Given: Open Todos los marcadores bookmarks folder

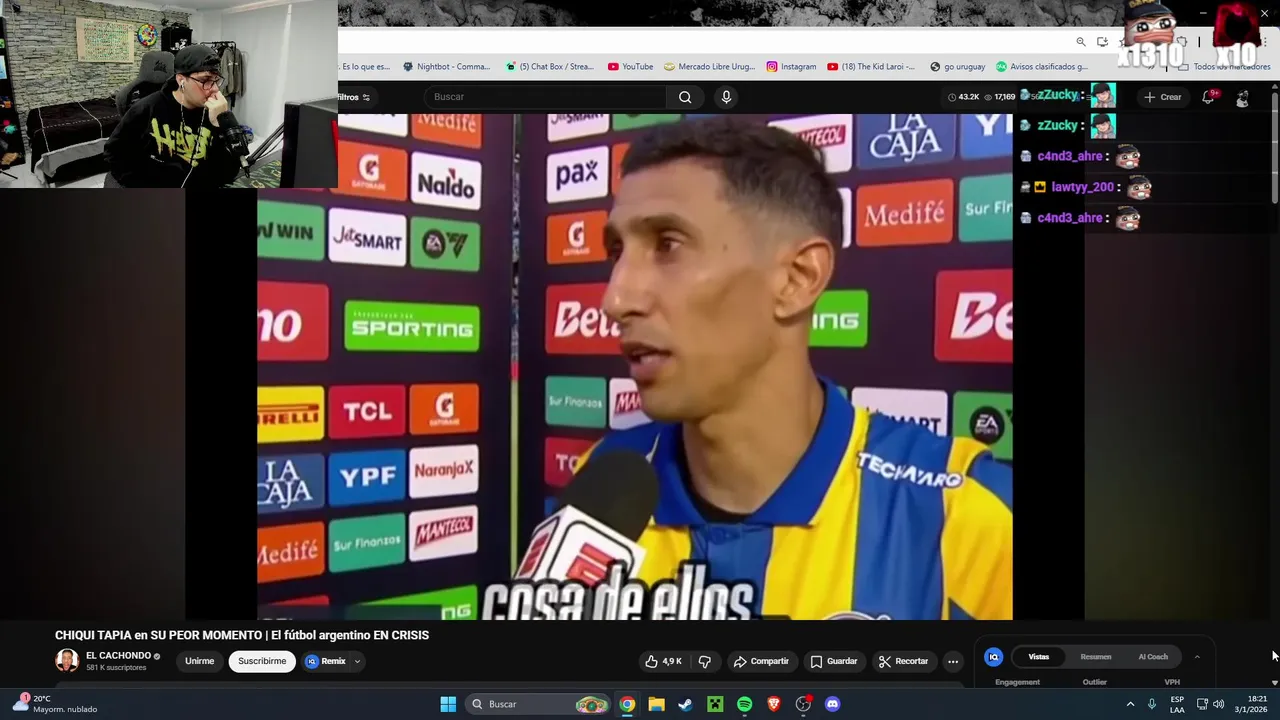Looking at the screenshot, I should 1225,67.
